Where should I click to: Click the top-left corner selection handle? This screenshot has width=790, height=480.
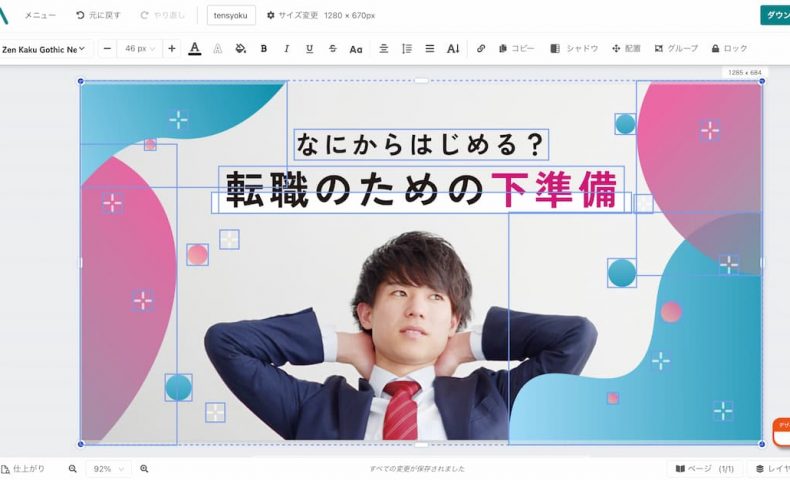pyautogui.click(x=81, y=81)
